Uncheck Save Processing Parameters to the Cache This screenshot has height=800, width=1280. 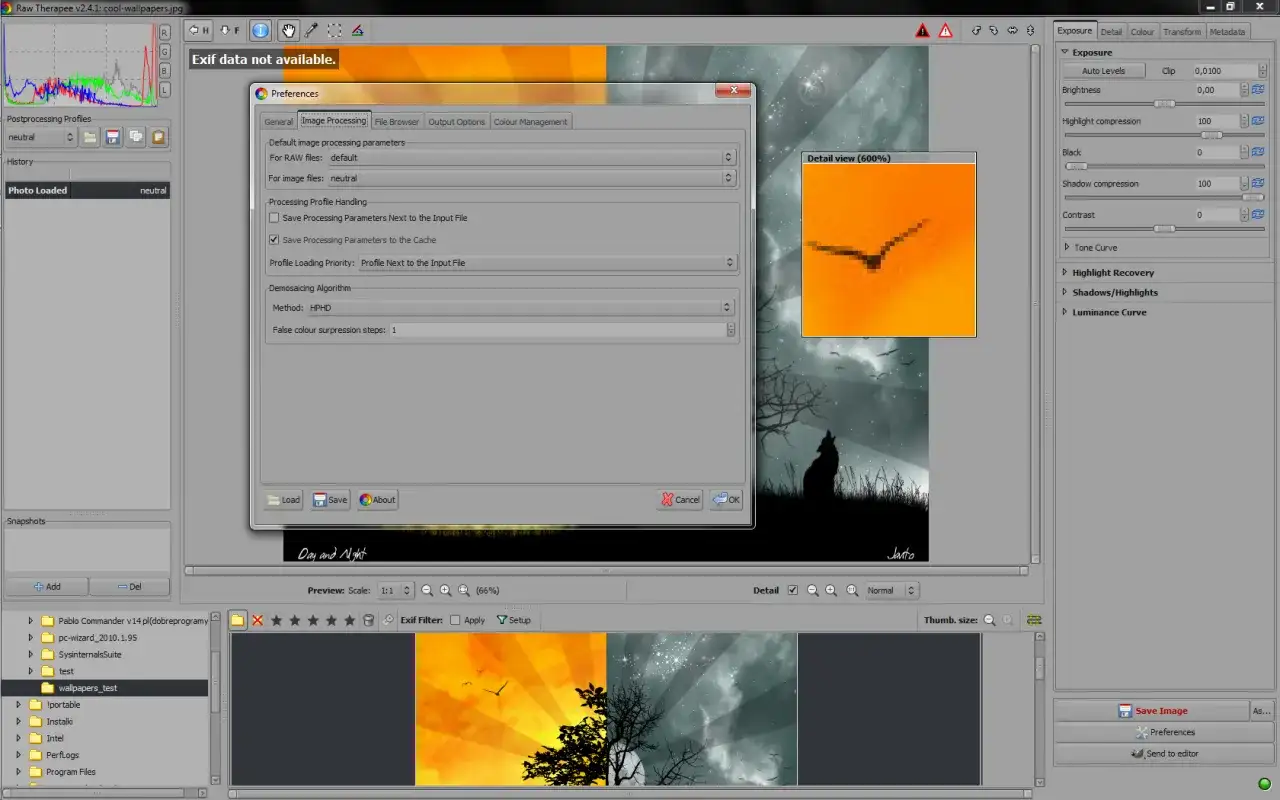274,240
